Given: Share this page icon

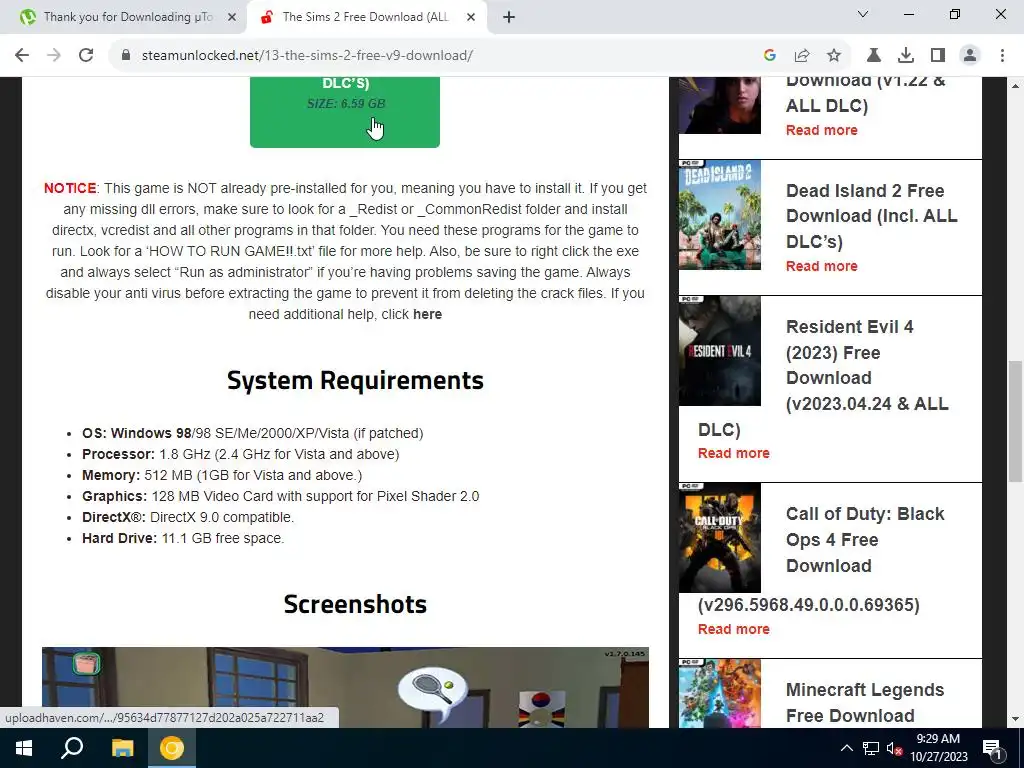Looking at the screenshot, I should click(x=802, y=56).
